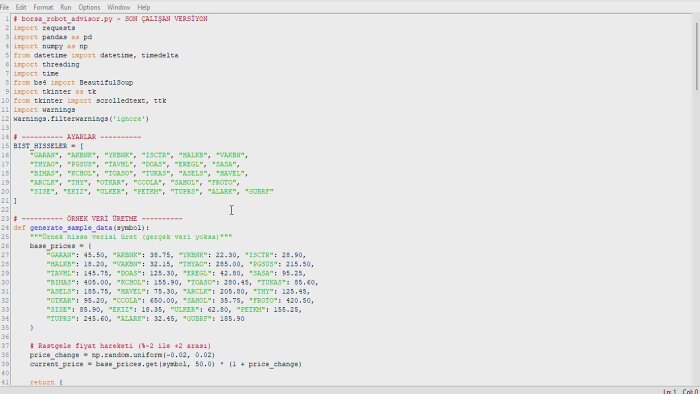Click the 'return {' line
Screen dimensions: 700x394
pos(46,382)
